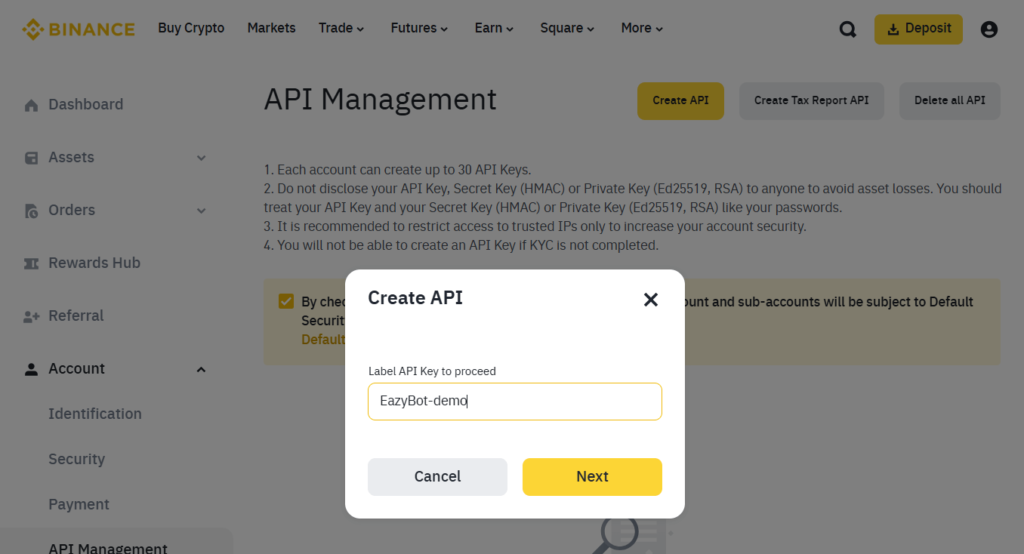This screenshot has height=554, width=1024.
Task: Open Referral in the sidebar
Action: point(76,316)
